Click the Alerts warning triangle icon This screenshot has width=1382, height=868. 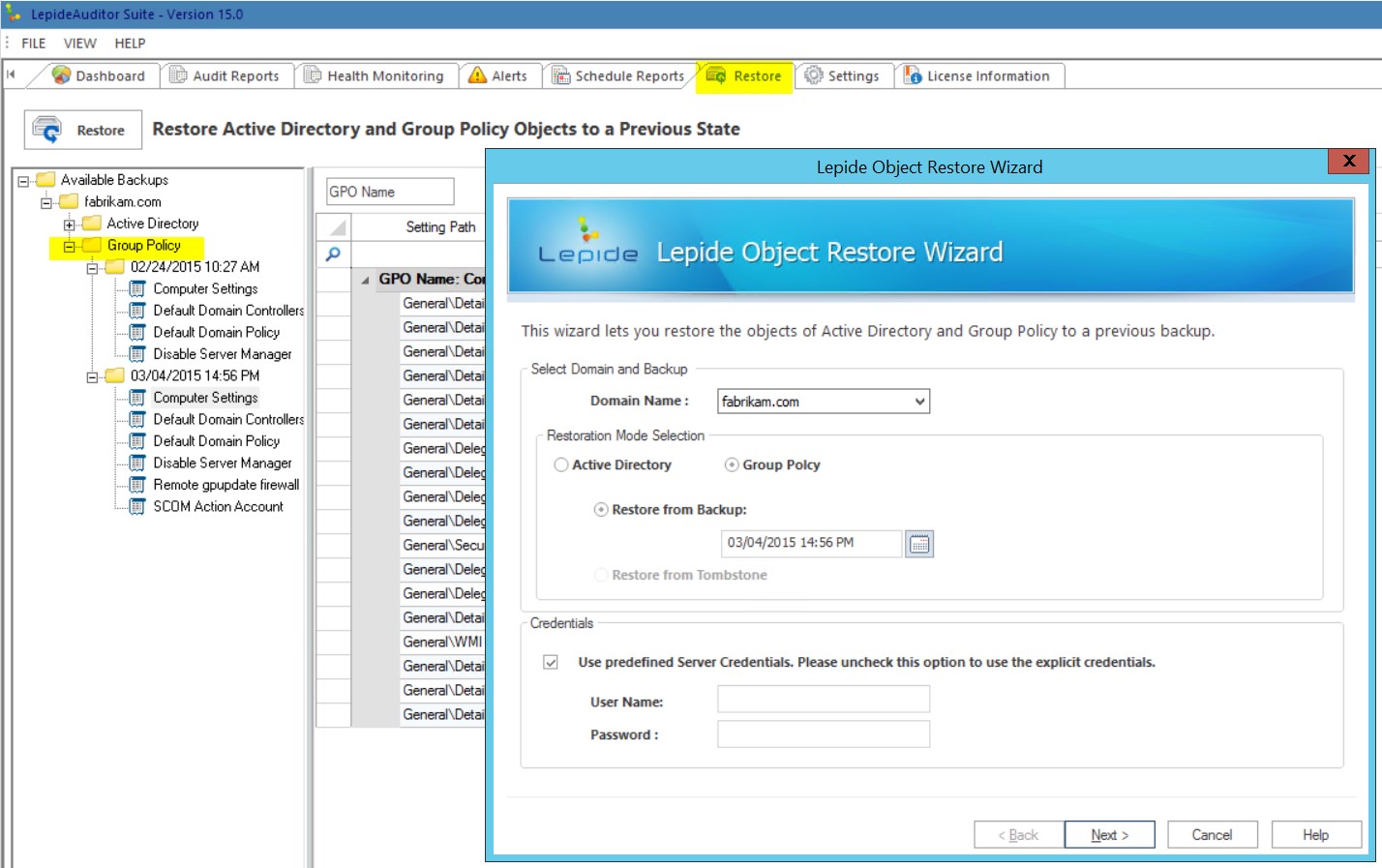click(477, 75)
